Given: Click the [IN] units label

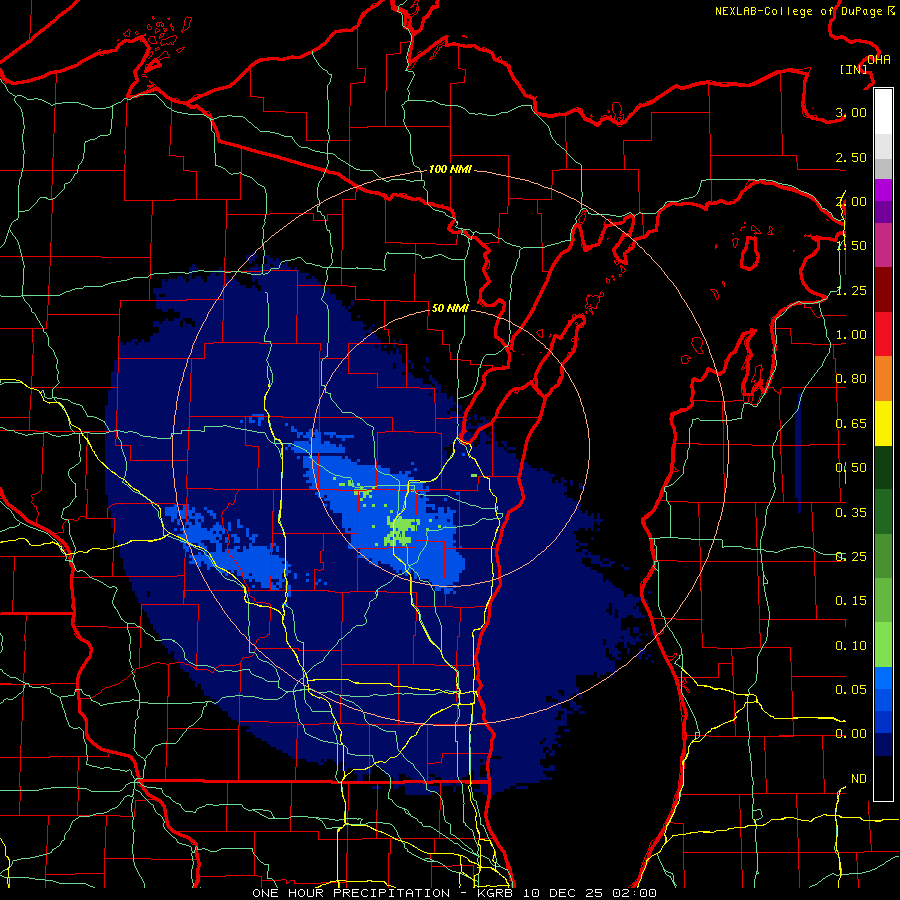Looking at the screenshot, I should click(x=853, y=69).
